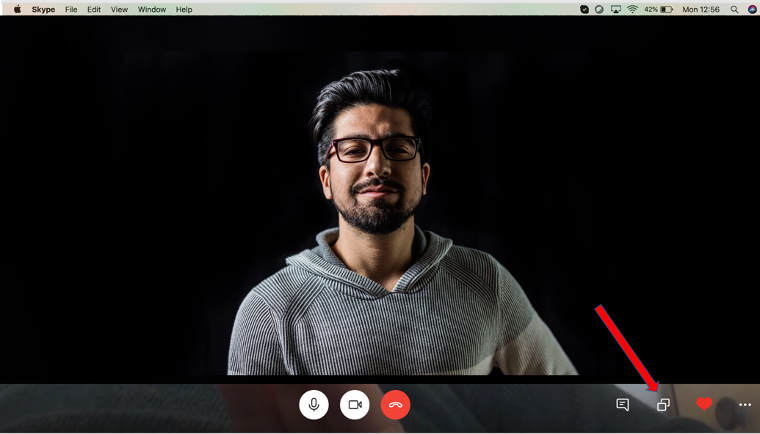Send a red heart reaction

point(704,404)
